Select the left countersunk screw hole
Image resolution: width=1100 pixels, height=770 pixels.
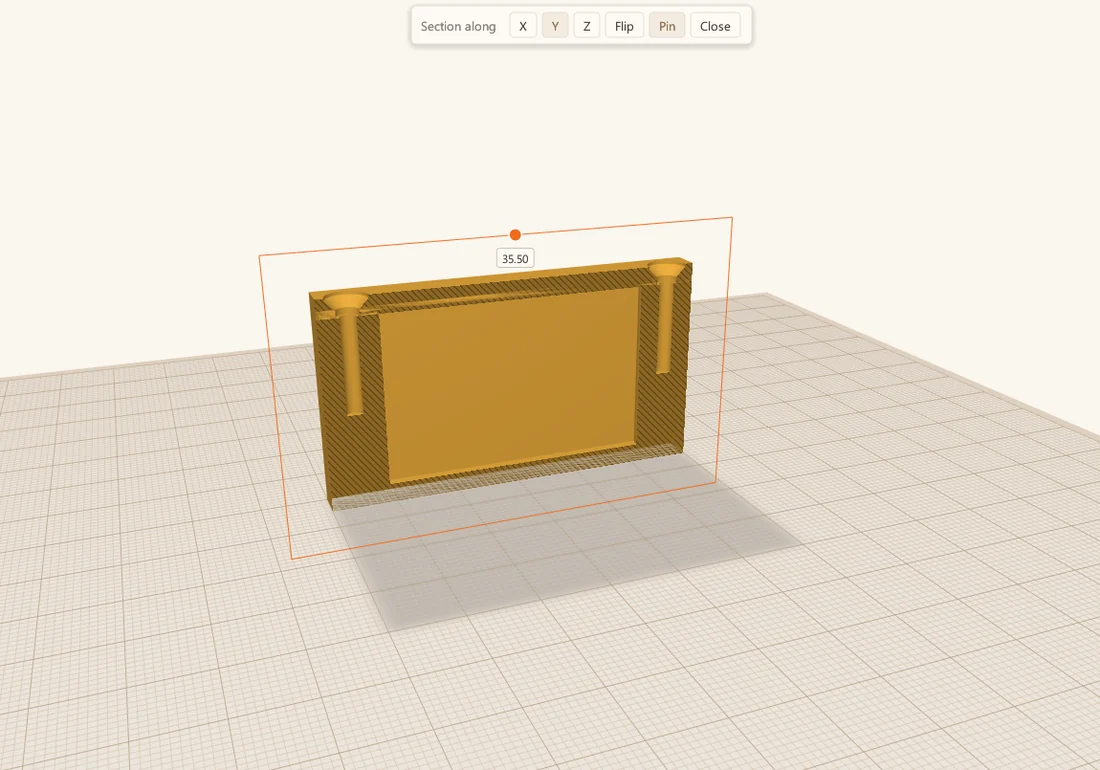[x=349, y=351]
